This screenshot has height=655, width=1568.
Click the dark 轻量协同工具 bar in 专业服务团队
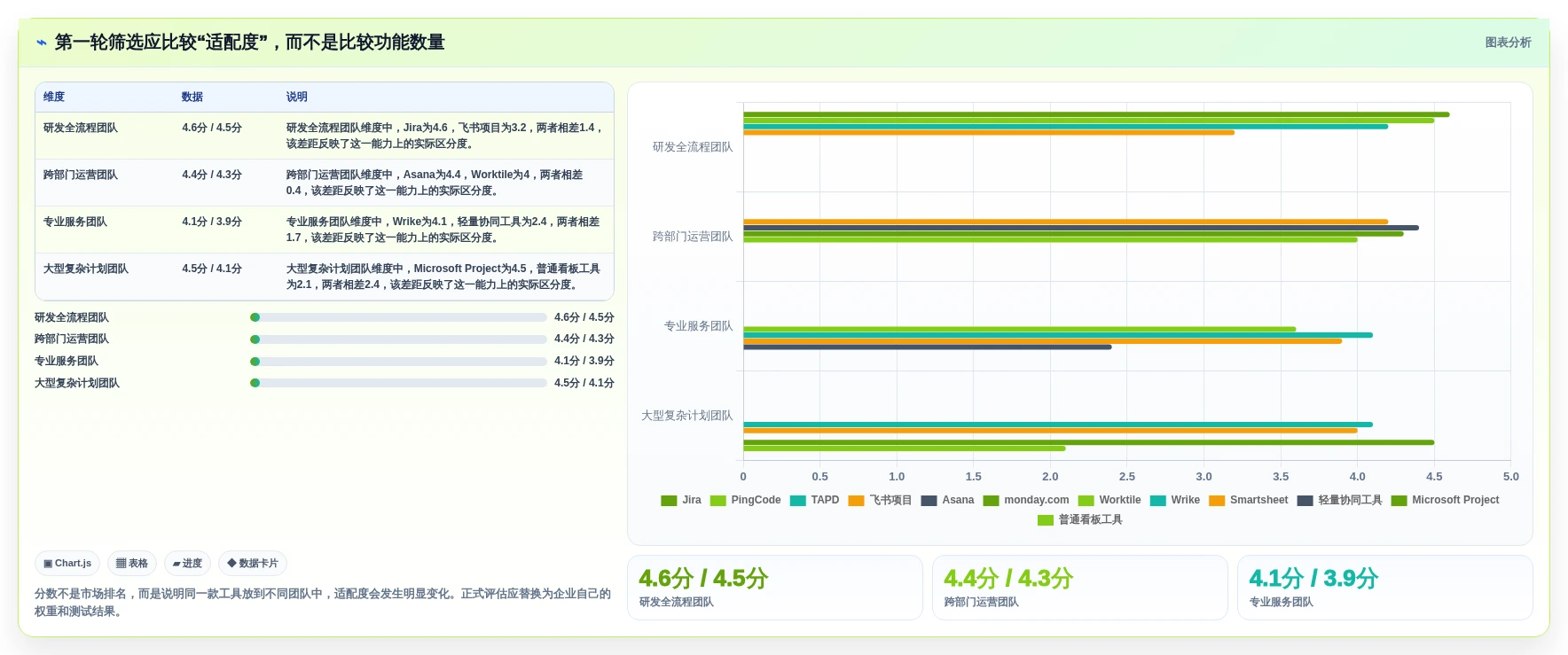click(x=928, y=347)
